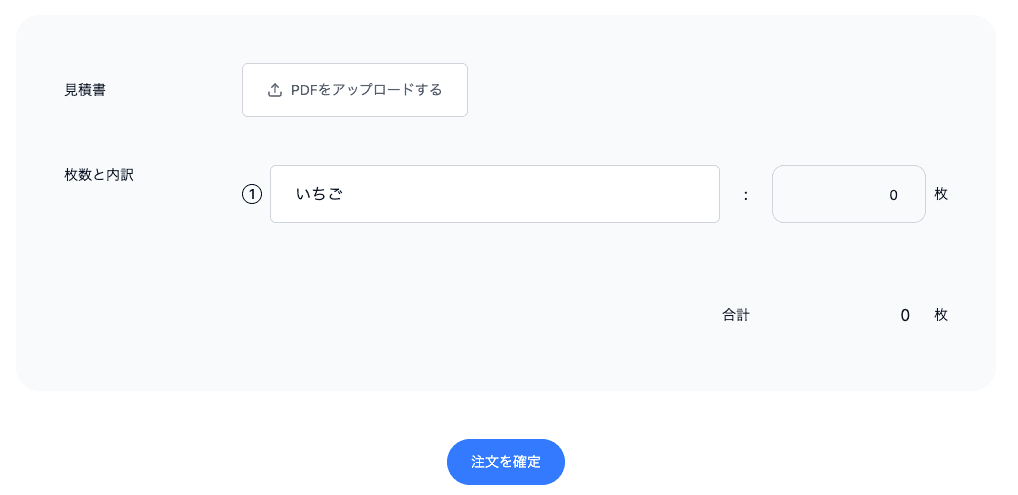1018x495 pixels.
Task: Confirm the order with "注文を確定"
Action: pyautogui.click(x=506, y=462)
